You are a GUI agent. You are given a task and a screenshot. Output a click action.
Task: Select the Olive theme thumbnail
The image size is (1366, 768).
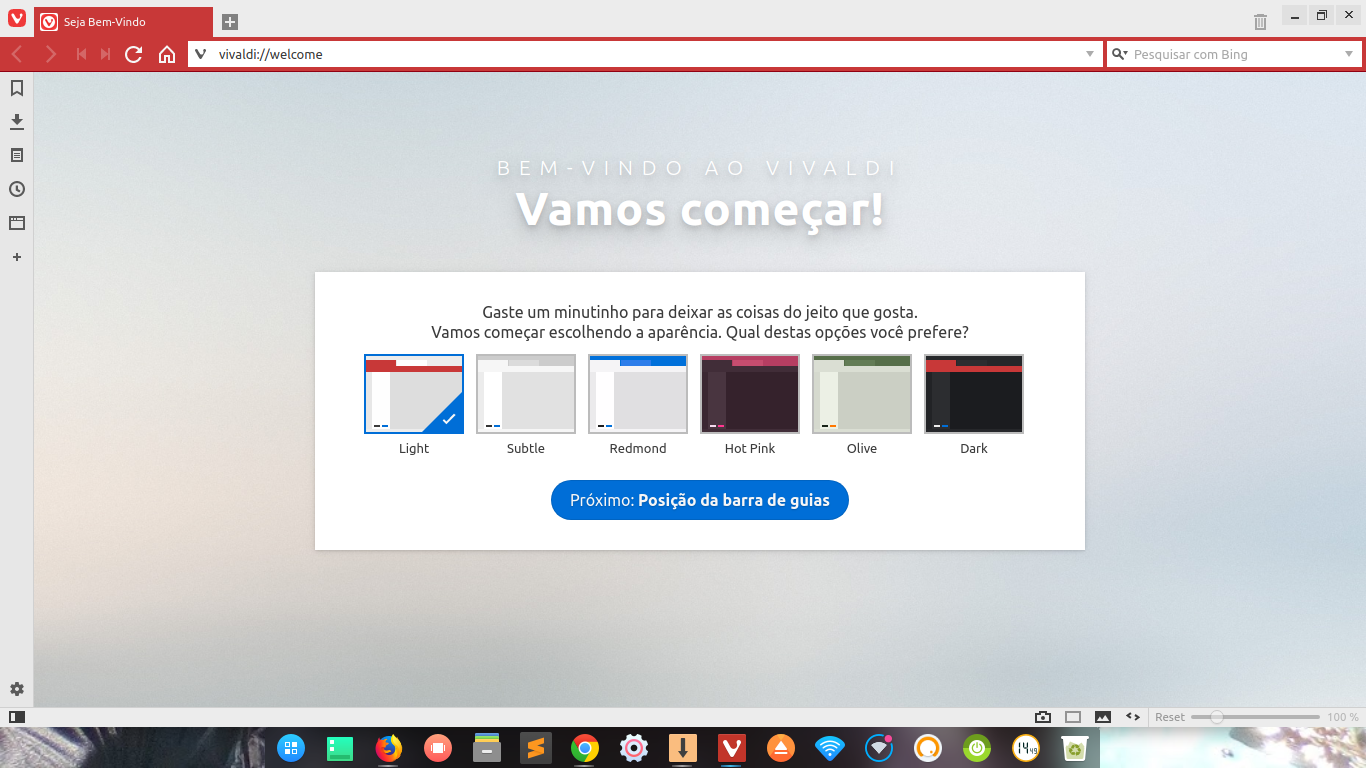pos(862,394)
